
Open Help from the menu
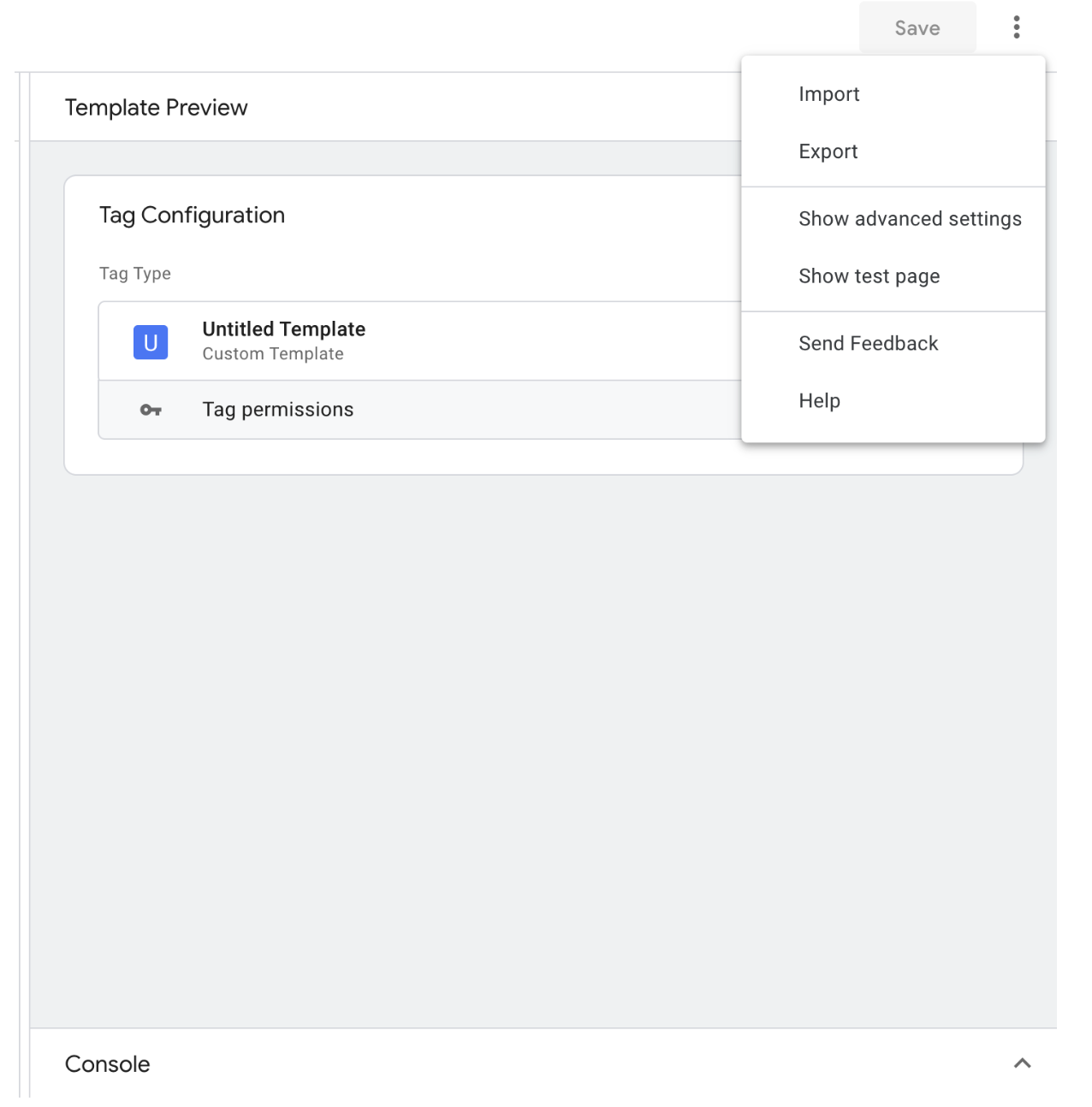(x=820, y=400)
